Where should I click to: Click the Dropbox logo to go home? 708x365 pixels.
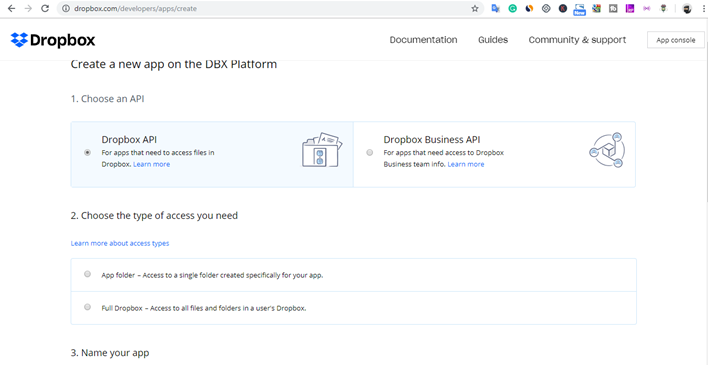(x=53, y=40)
